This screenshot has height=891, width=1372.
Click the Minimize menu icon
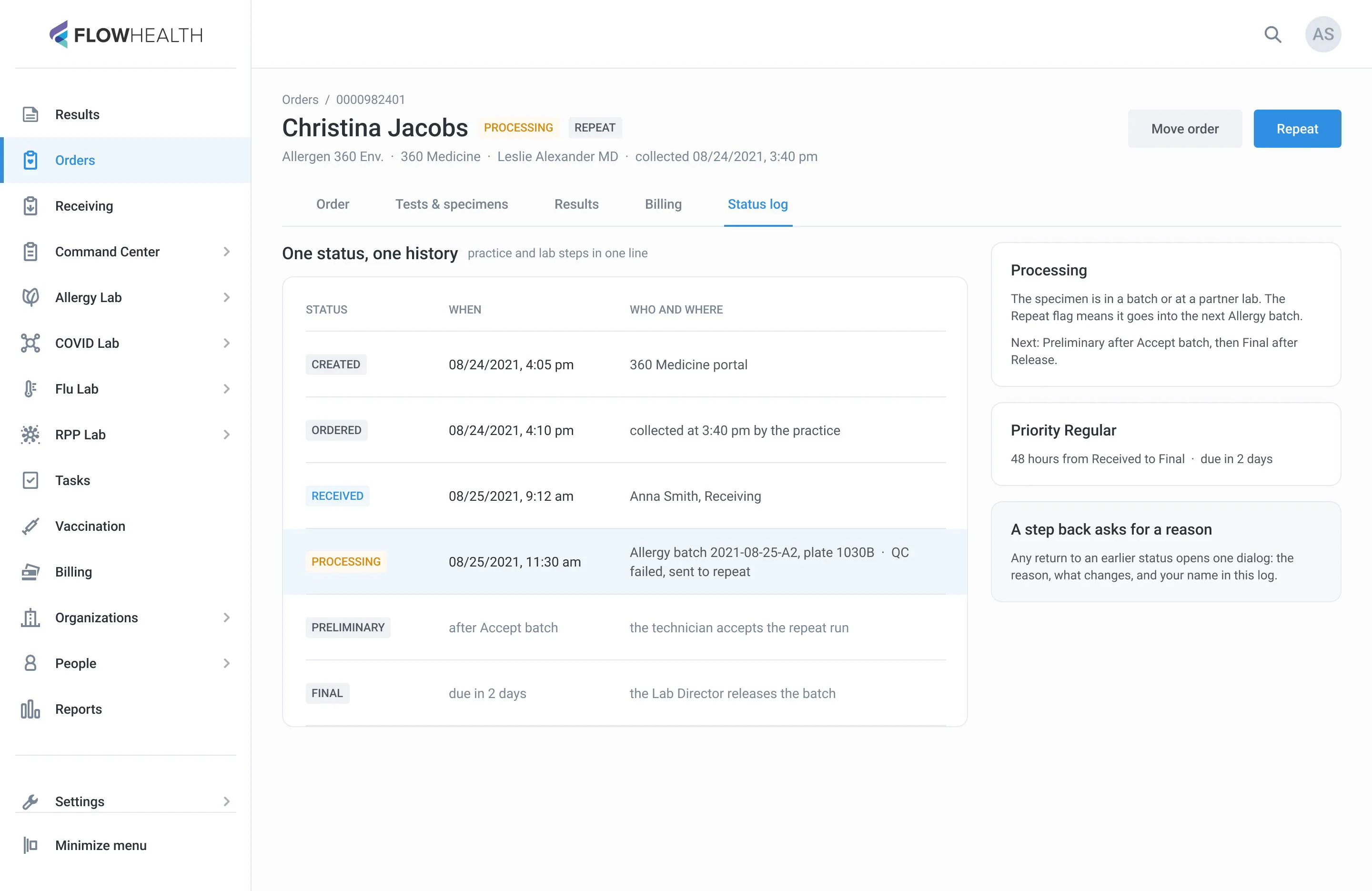30,845
